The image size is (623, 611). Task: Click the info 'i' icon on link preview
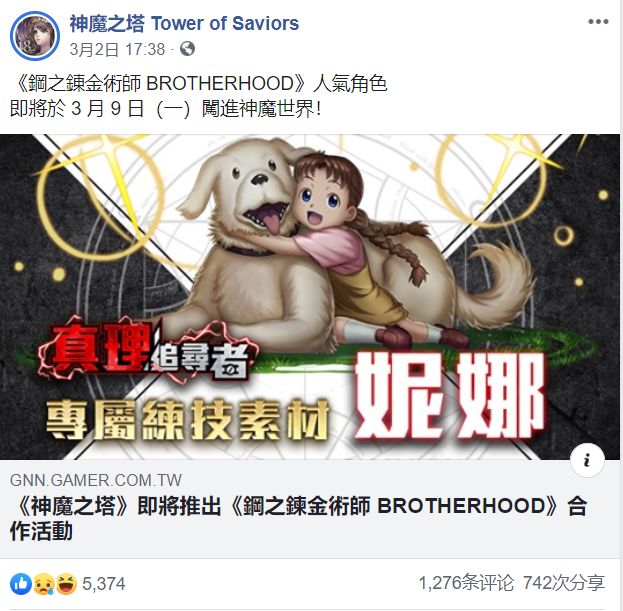(587, 460)
